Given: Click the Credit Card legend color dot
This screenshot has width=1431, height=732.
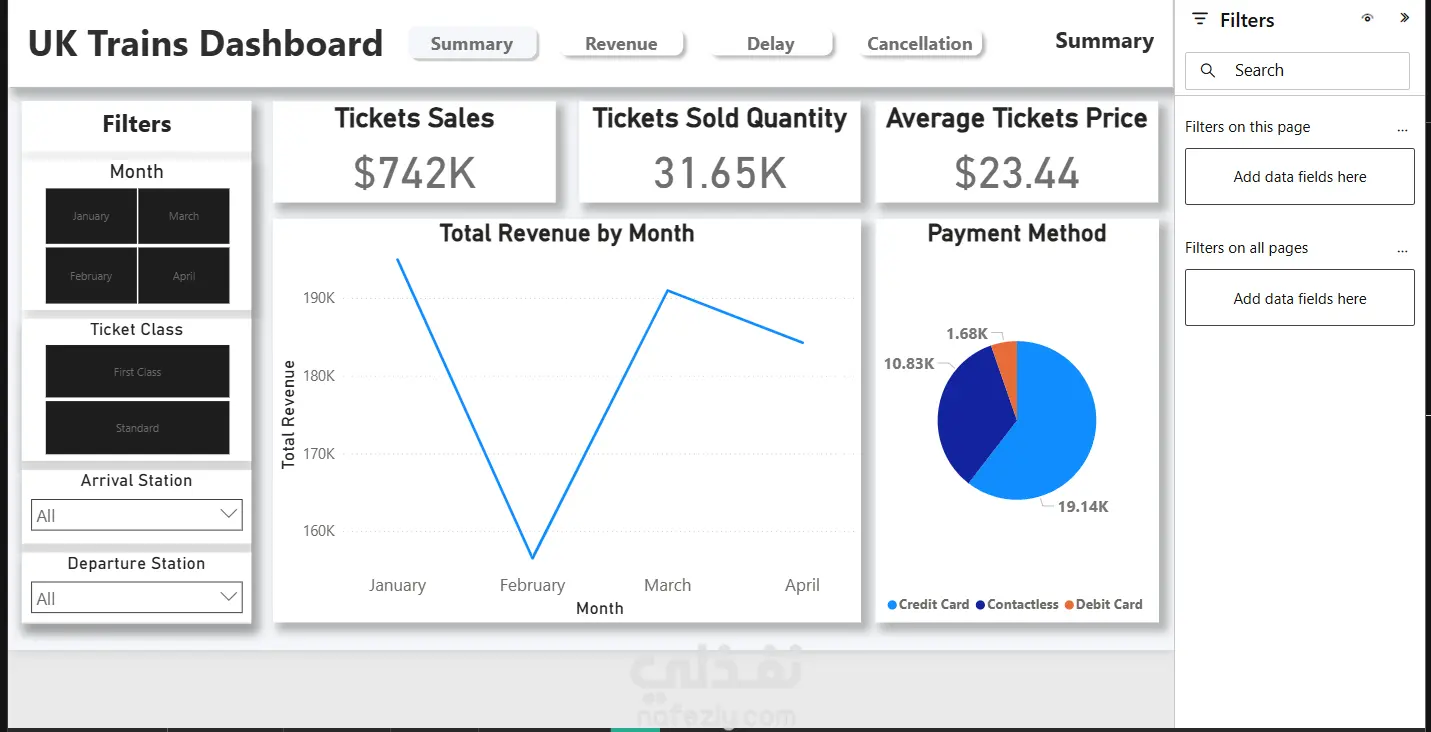Looking at the screenshot, I should [x=892, y=605].
